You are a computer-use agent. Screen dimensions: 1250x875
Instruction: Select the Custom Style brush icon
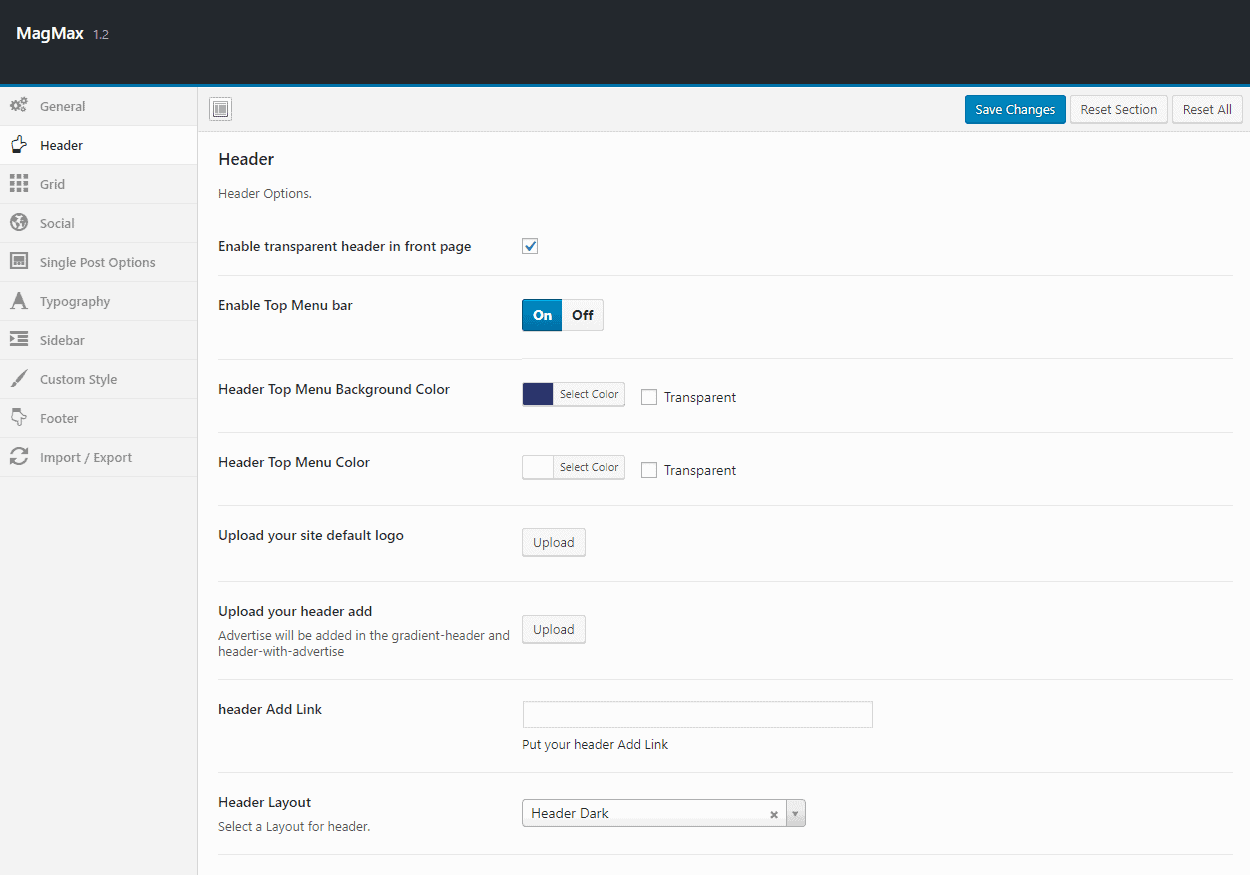19,379
